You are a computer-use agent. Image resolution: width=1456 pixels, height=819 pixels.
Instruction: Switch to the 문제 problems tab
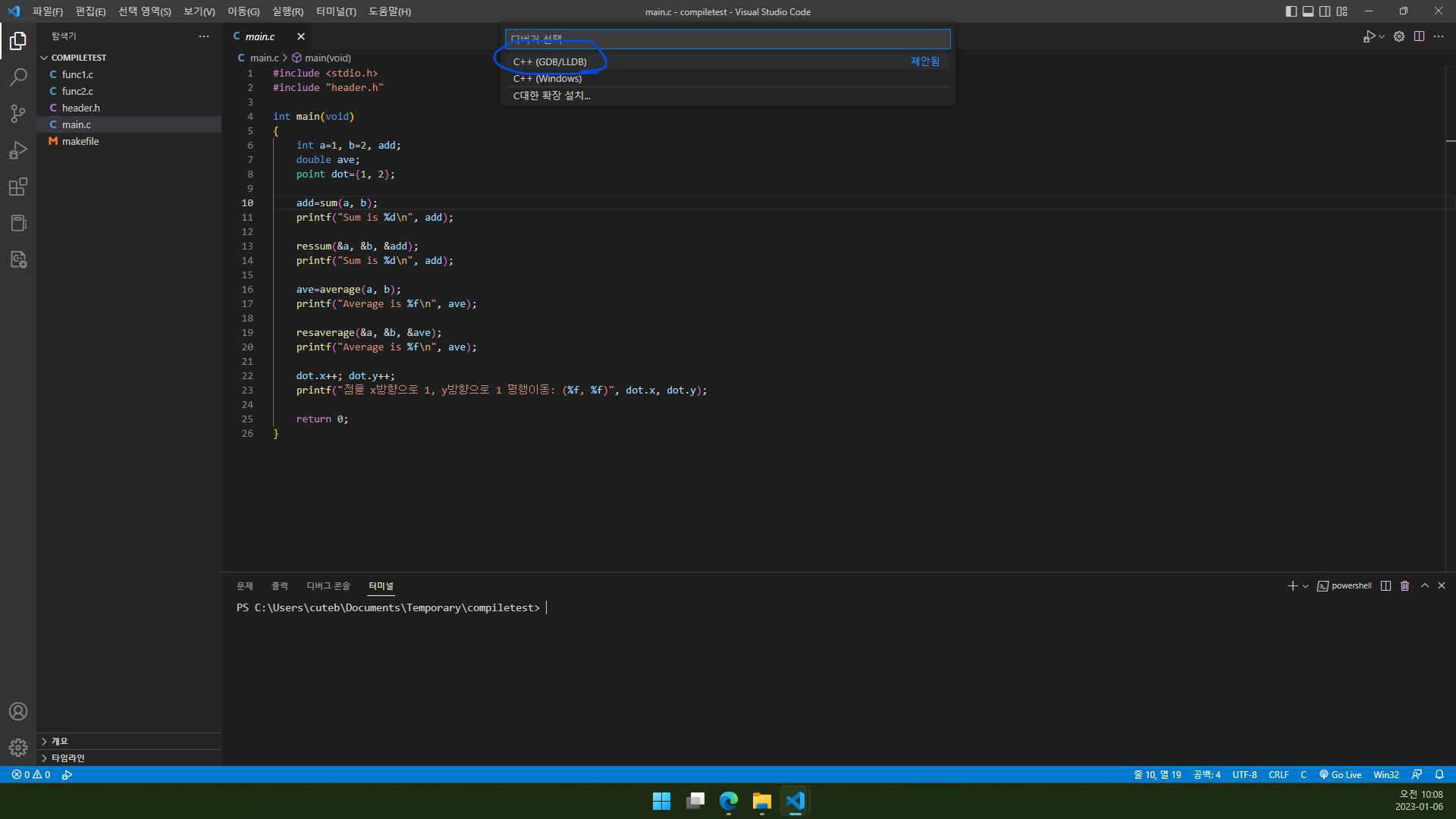tap(244, 585)
